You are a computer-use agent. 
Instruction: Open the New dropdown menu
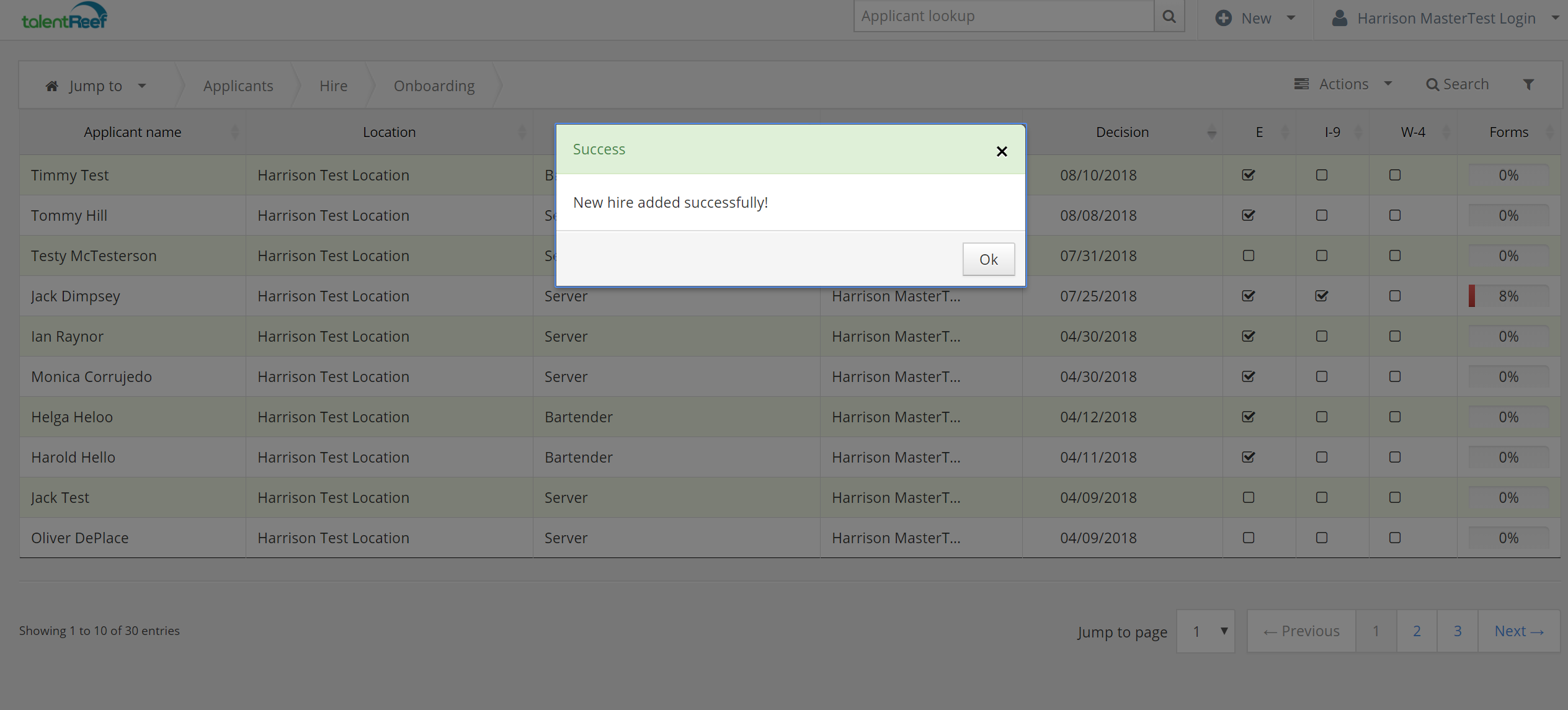pyautogui.click(x=1291, y=18)
